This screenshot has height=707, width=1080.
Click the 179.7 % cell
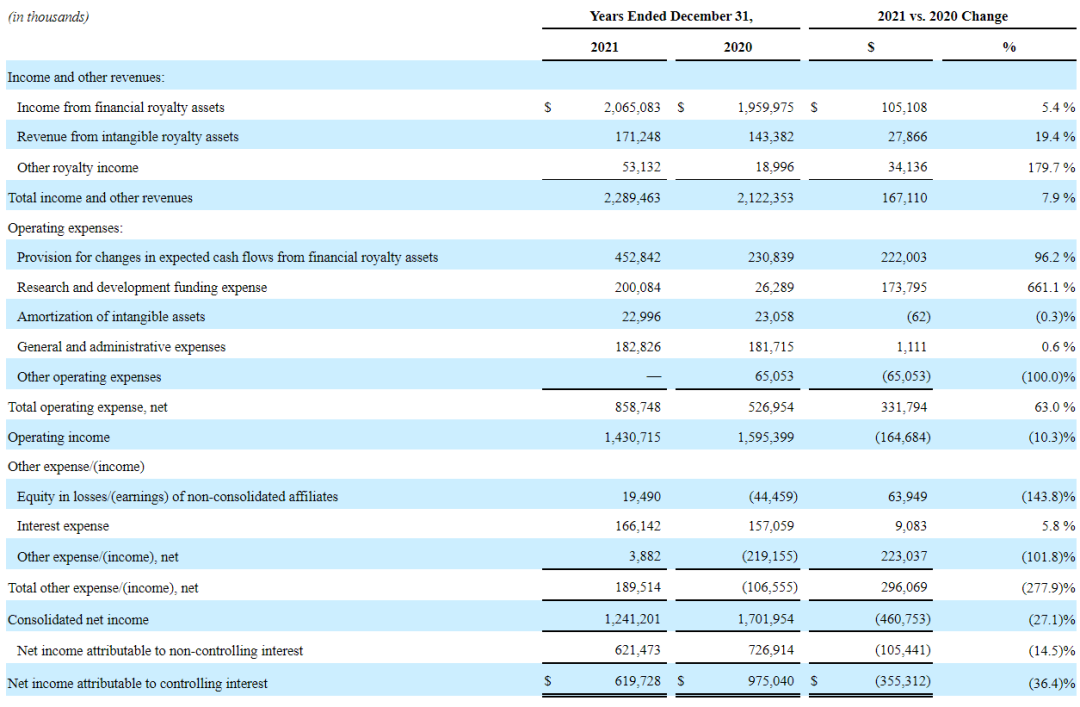tap(1052, 167)
